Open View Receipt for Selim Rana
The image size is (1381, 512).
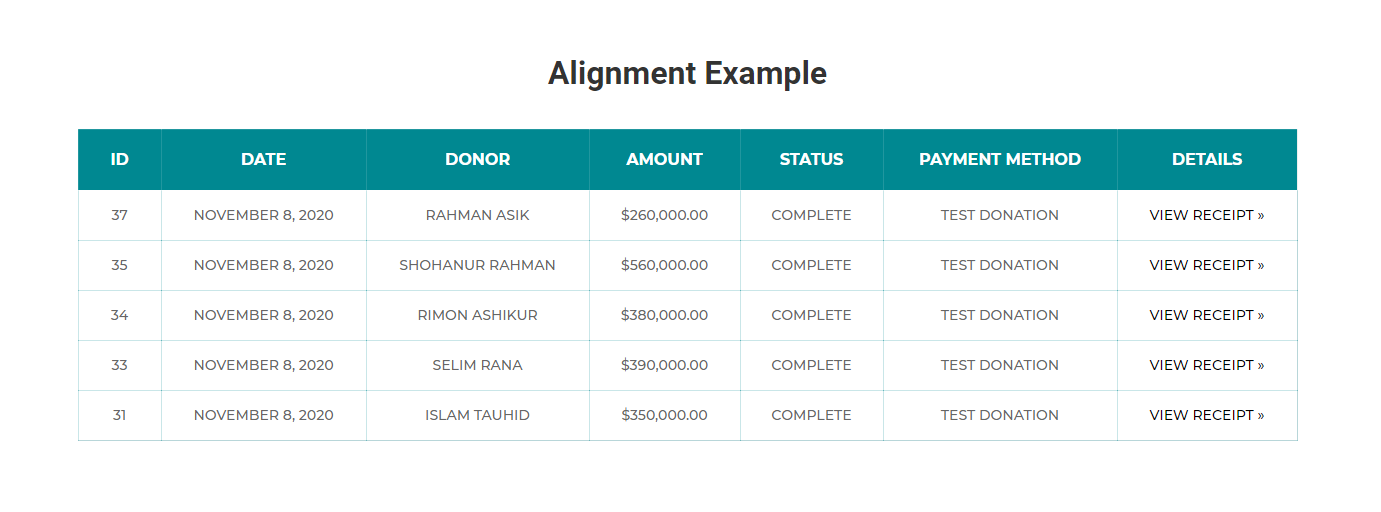1206,365
